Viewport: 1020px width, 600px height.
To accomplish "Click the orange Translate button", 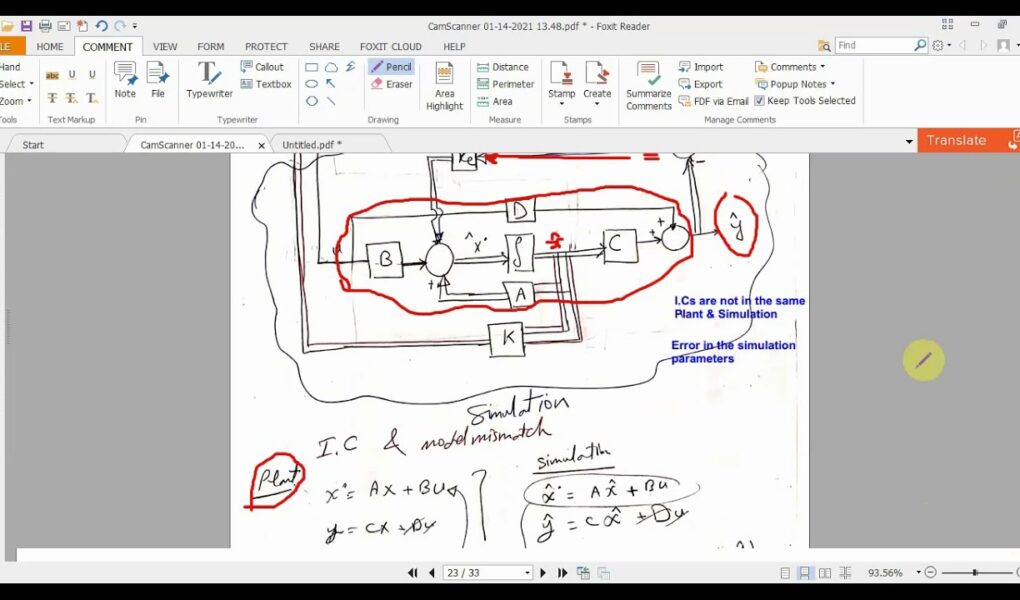I will point(956,140).
